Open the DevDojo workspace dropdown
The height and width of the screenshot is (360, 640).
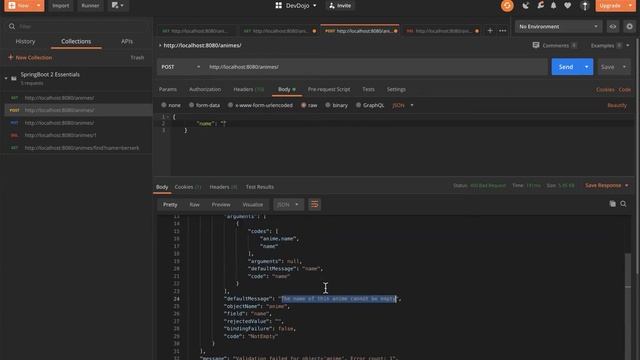[x=314, y=6]
